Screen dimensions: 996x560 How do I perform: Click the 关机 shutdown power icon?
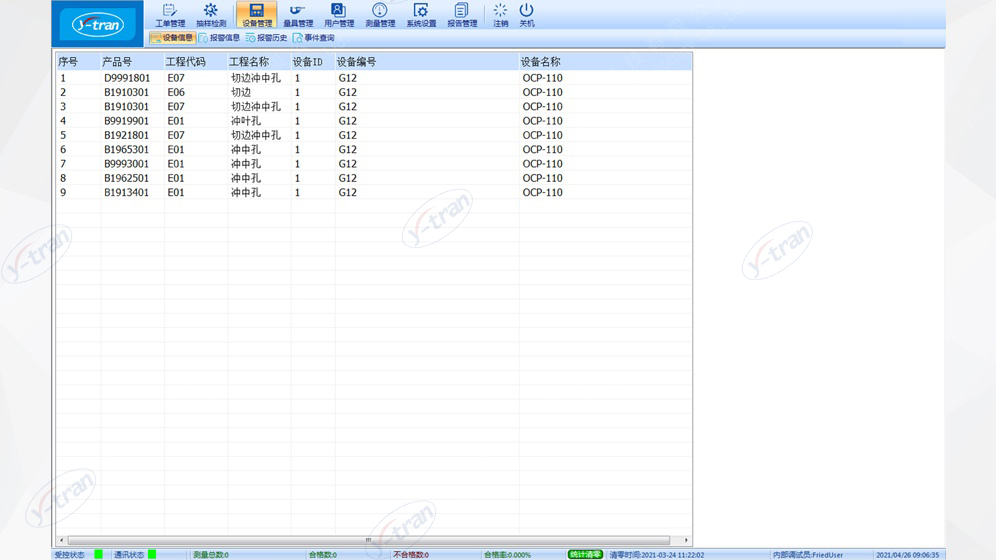coord(527,15)
